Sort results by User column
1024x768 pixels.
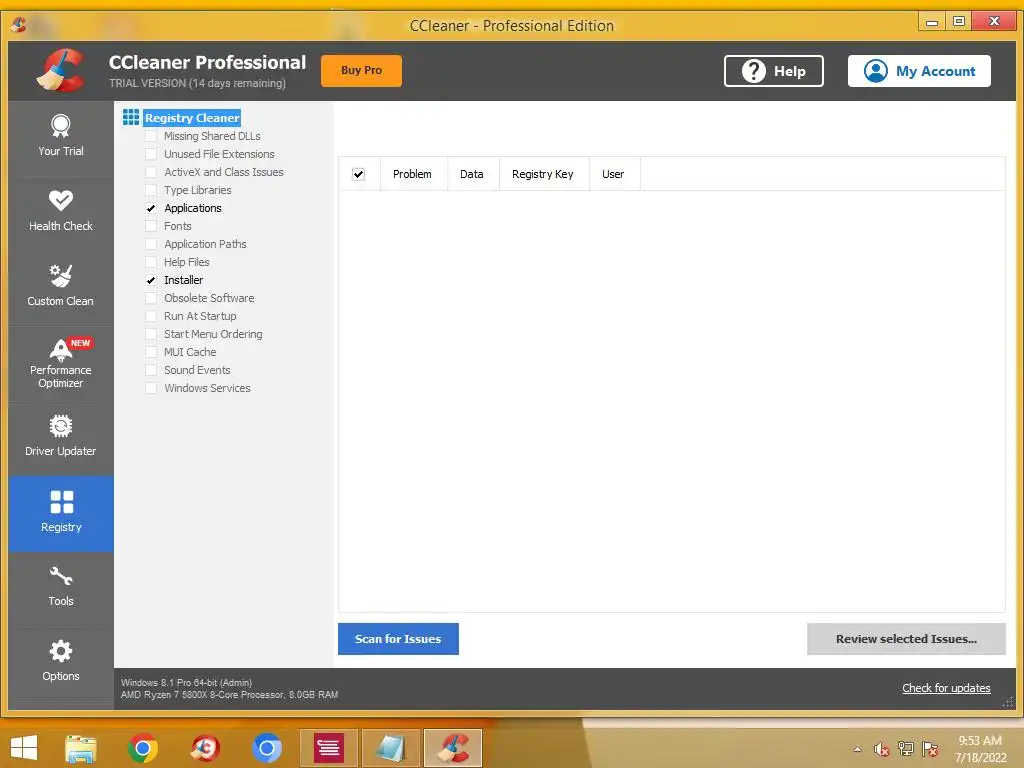coord(614,174)
